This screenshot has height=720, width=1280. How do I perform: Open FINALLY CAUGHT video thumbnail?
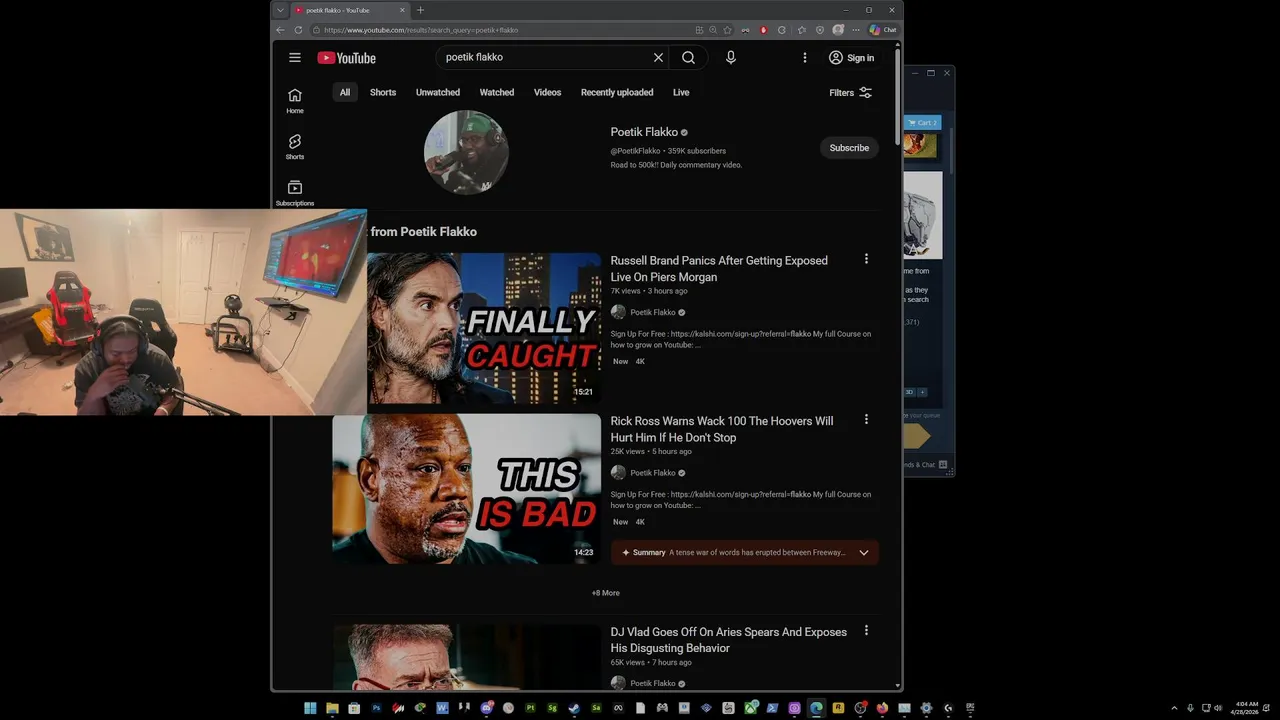point(484,328)
